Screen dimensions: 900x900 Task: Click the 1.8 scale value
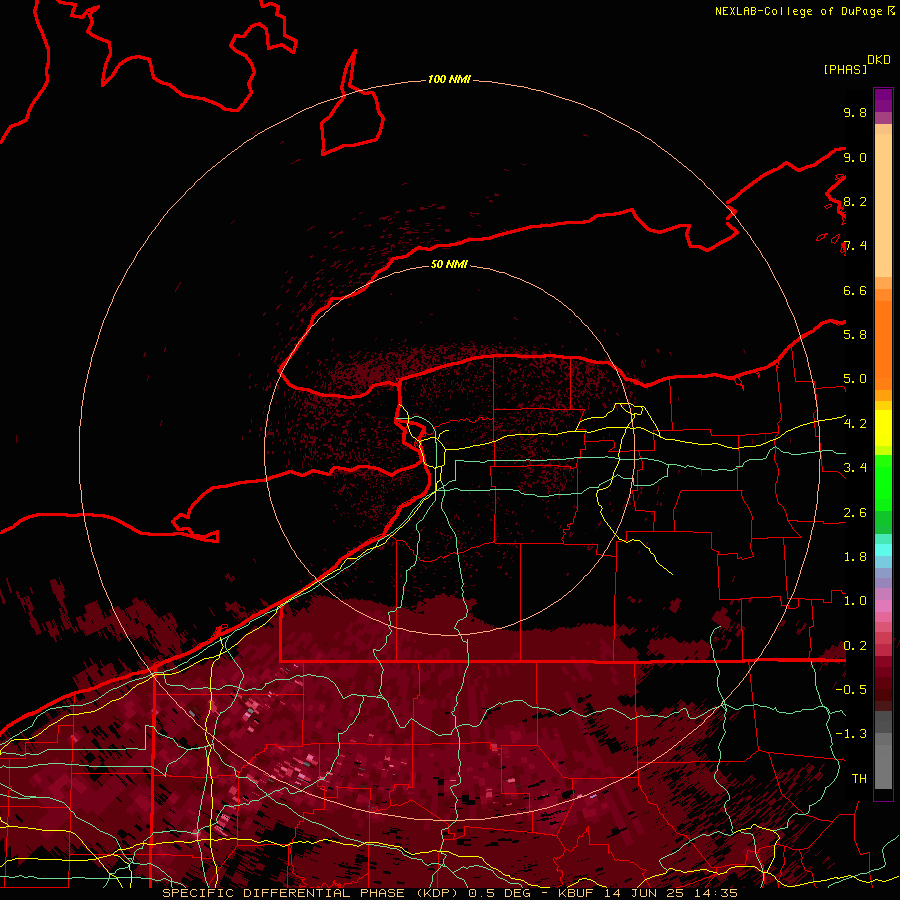pos(855,557)
